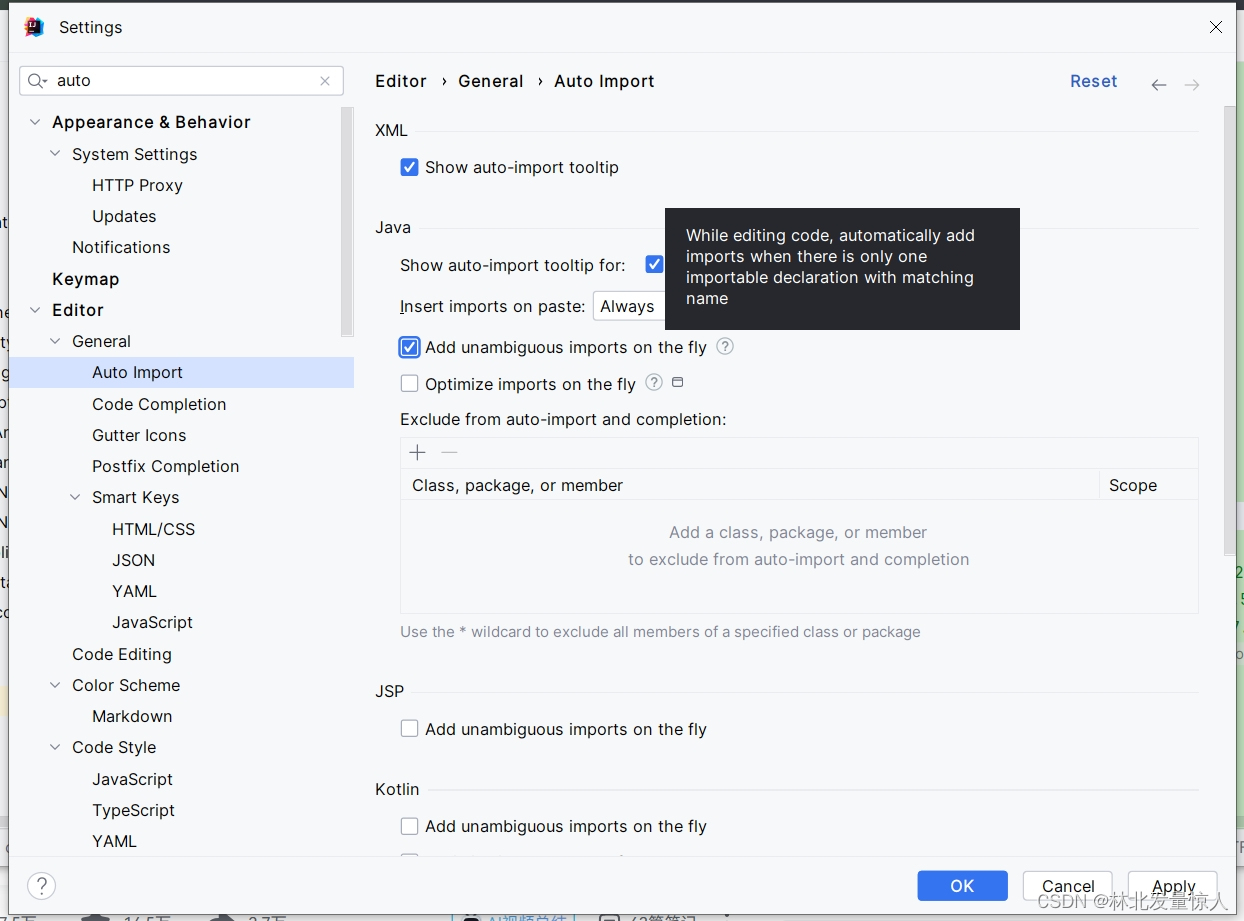Image resolution: width=1244 pixels, height=921 pixels.
Task: Click the search magnifier icon in the settings search
Action: click(37, 81)
